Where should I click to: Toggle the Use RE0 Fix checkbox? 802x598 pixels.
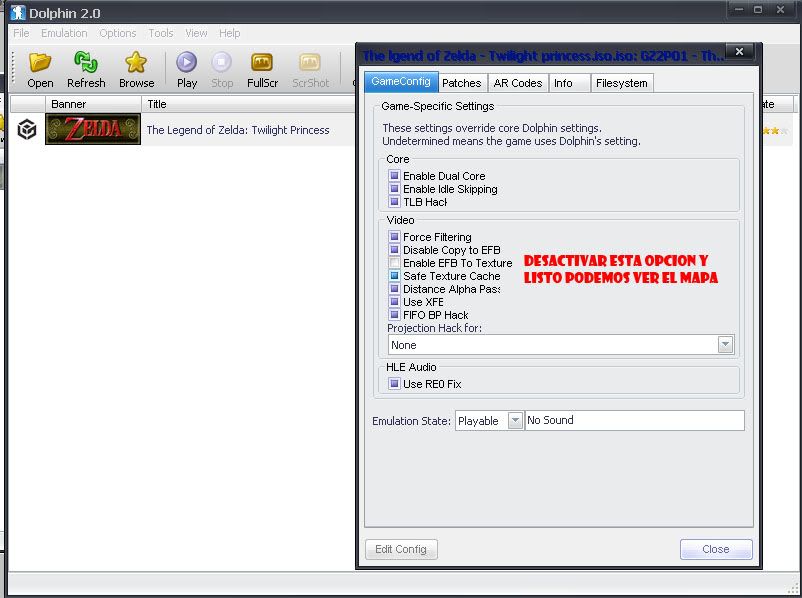(x=394, y=383)
